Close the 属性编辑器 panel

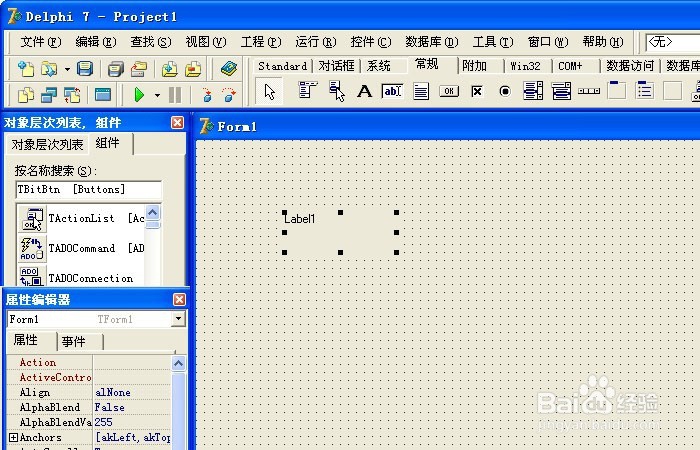click(179, 299)
